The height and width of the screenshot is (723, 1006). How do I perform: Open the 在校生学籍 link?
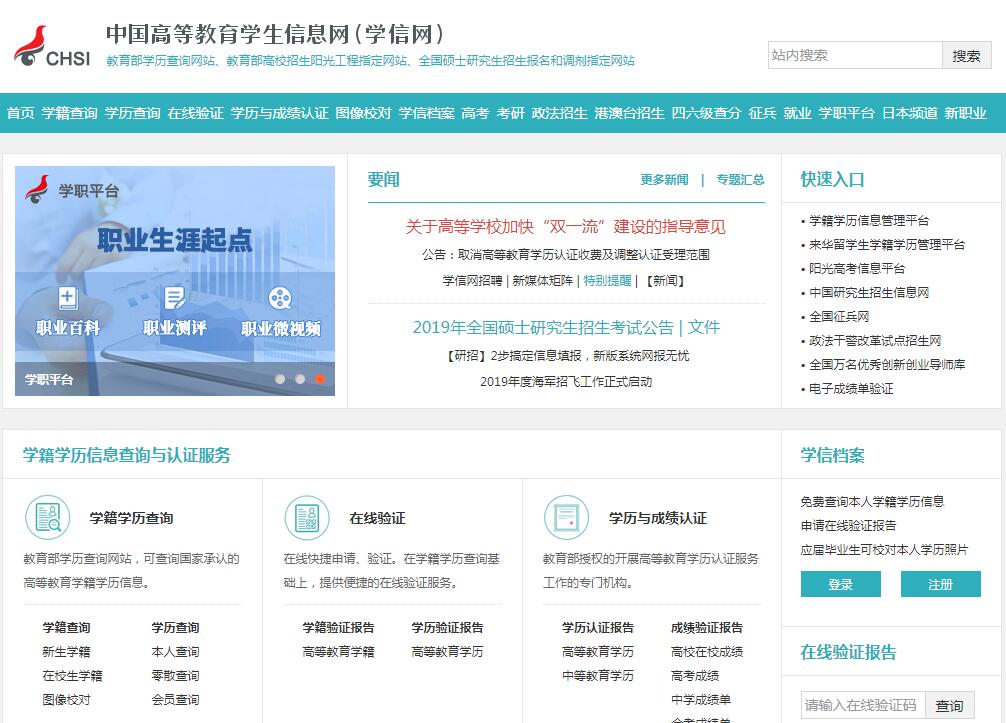(x=72, y=676)
